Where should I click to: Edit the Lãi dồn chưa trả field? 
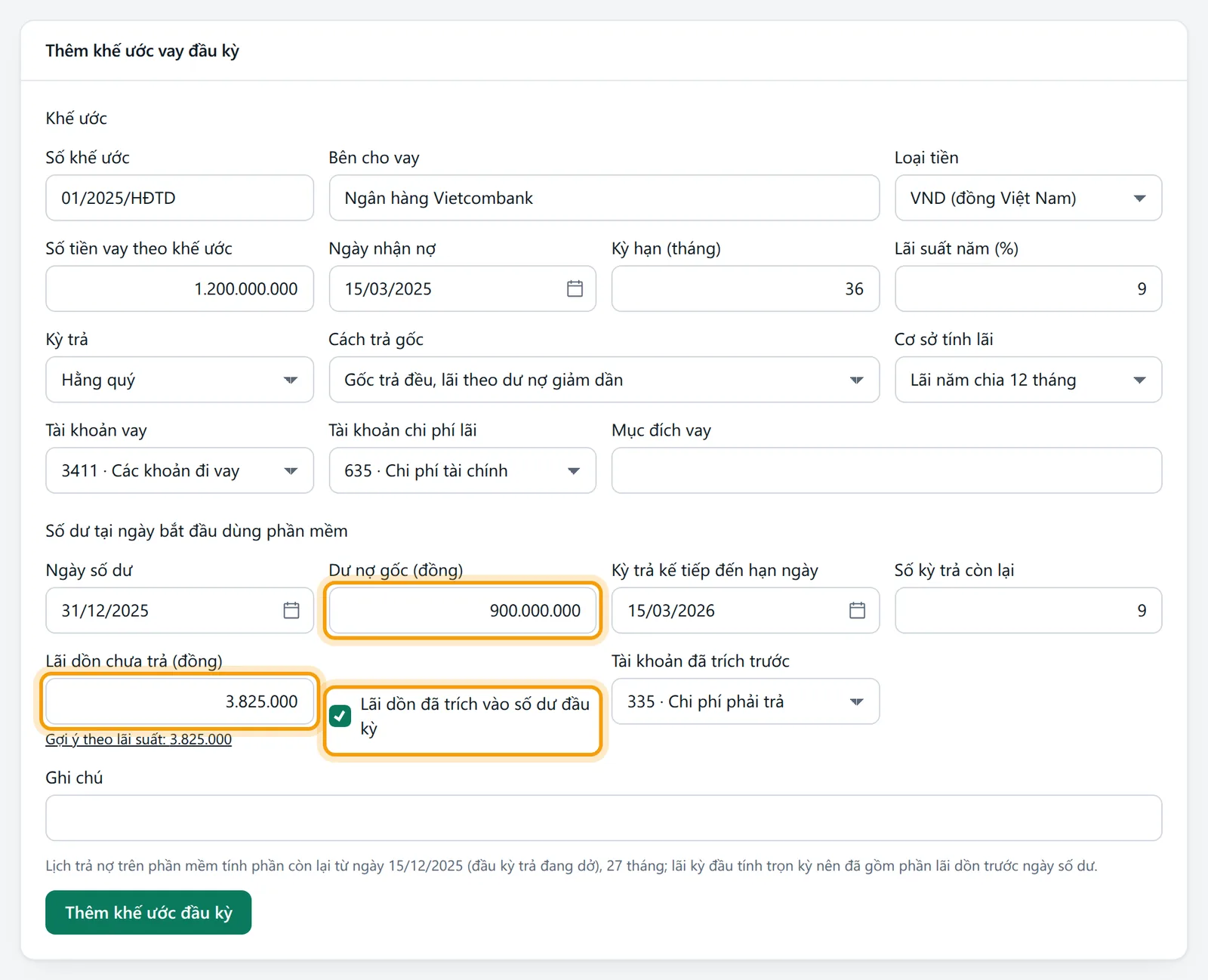point(180,701)
